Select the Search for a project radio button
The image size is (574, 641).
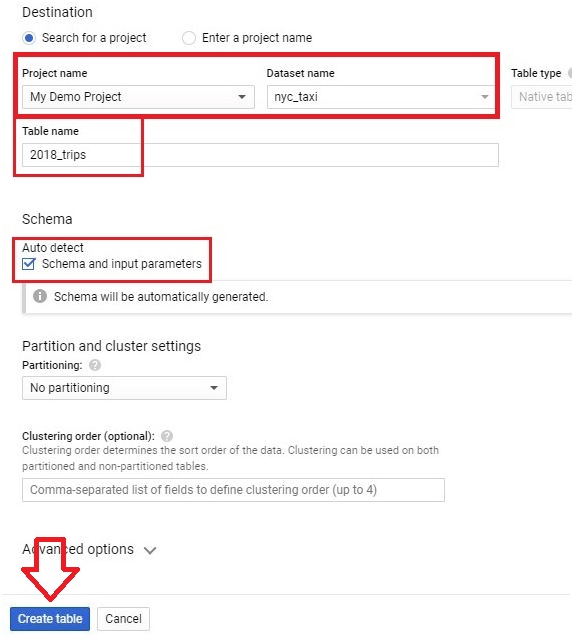(x=29, y=38)
